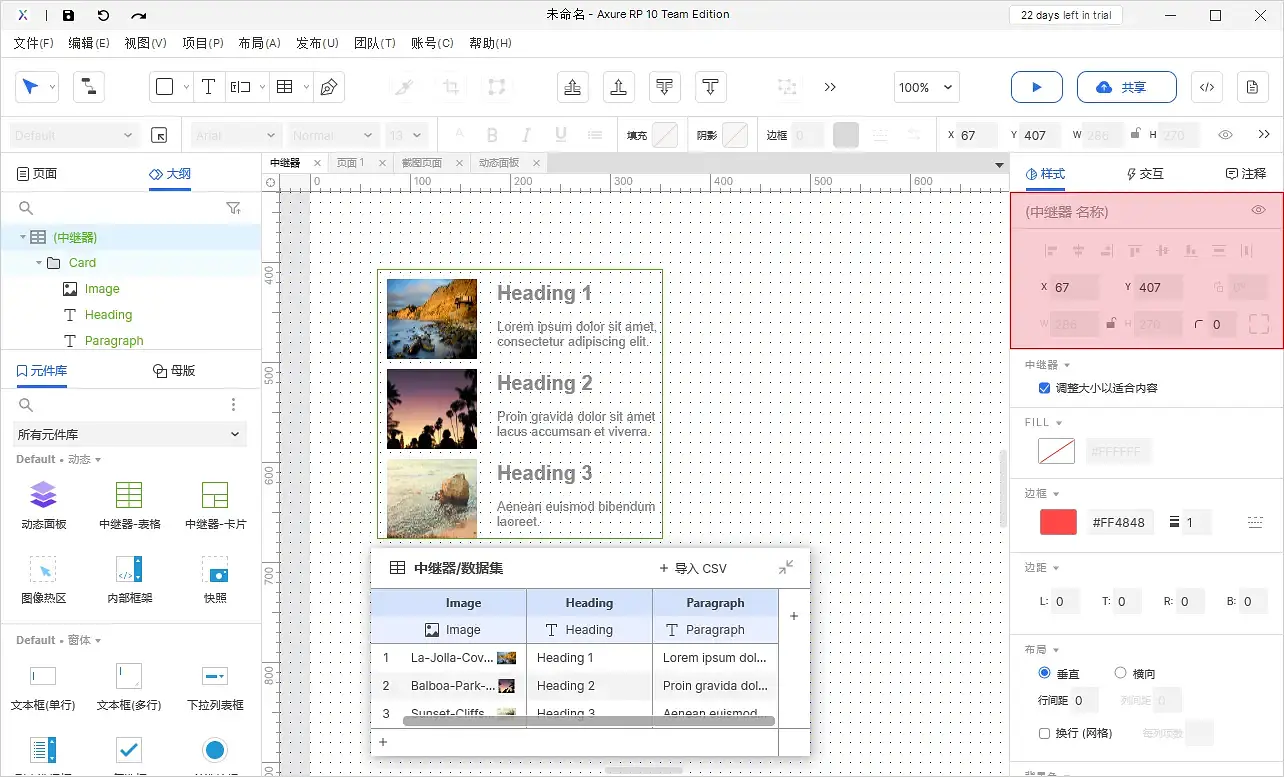Click the red border color swatch

click(1058, 522)
